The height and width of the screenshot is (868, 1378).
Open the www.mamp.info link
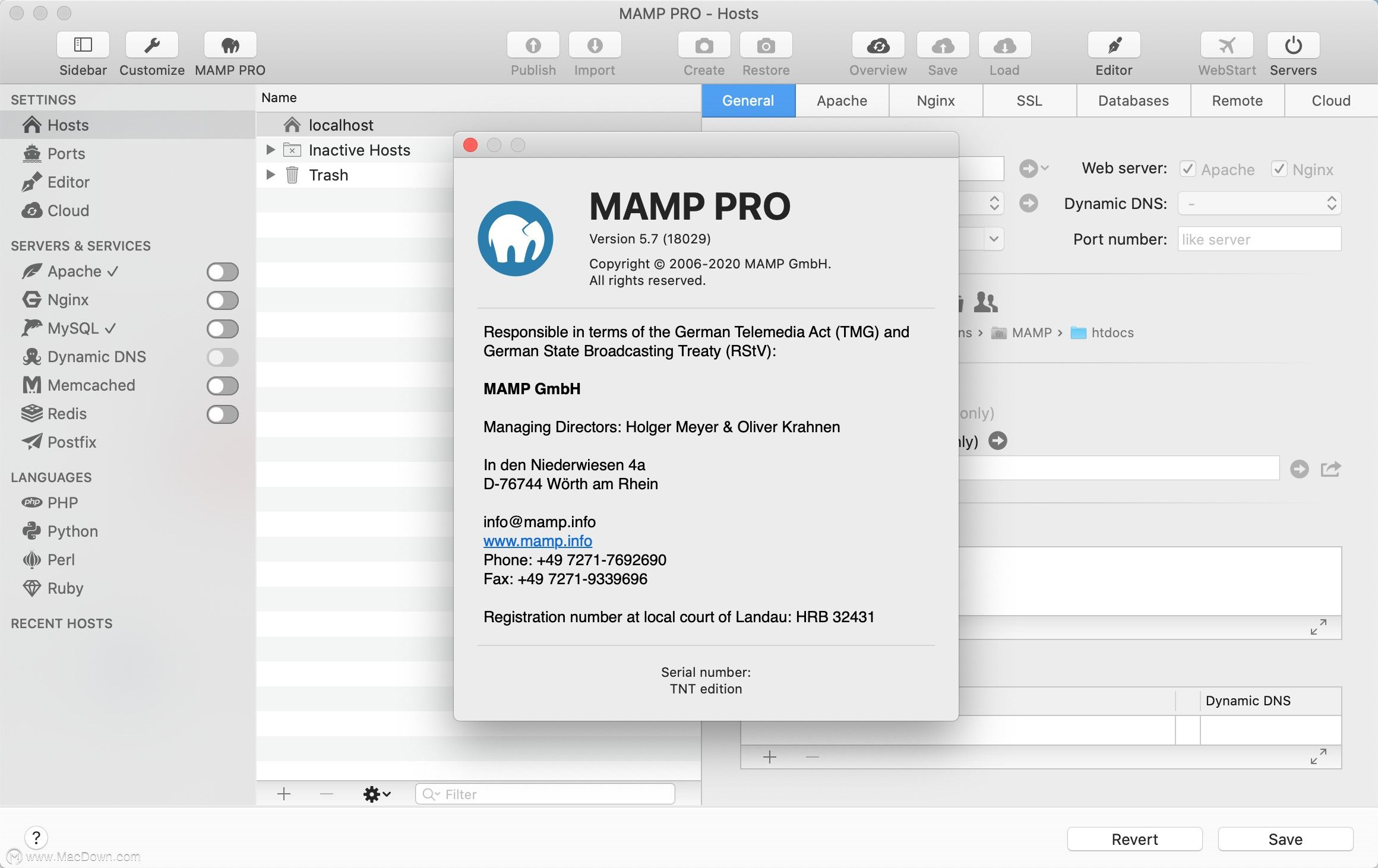(x=538, y=541)
